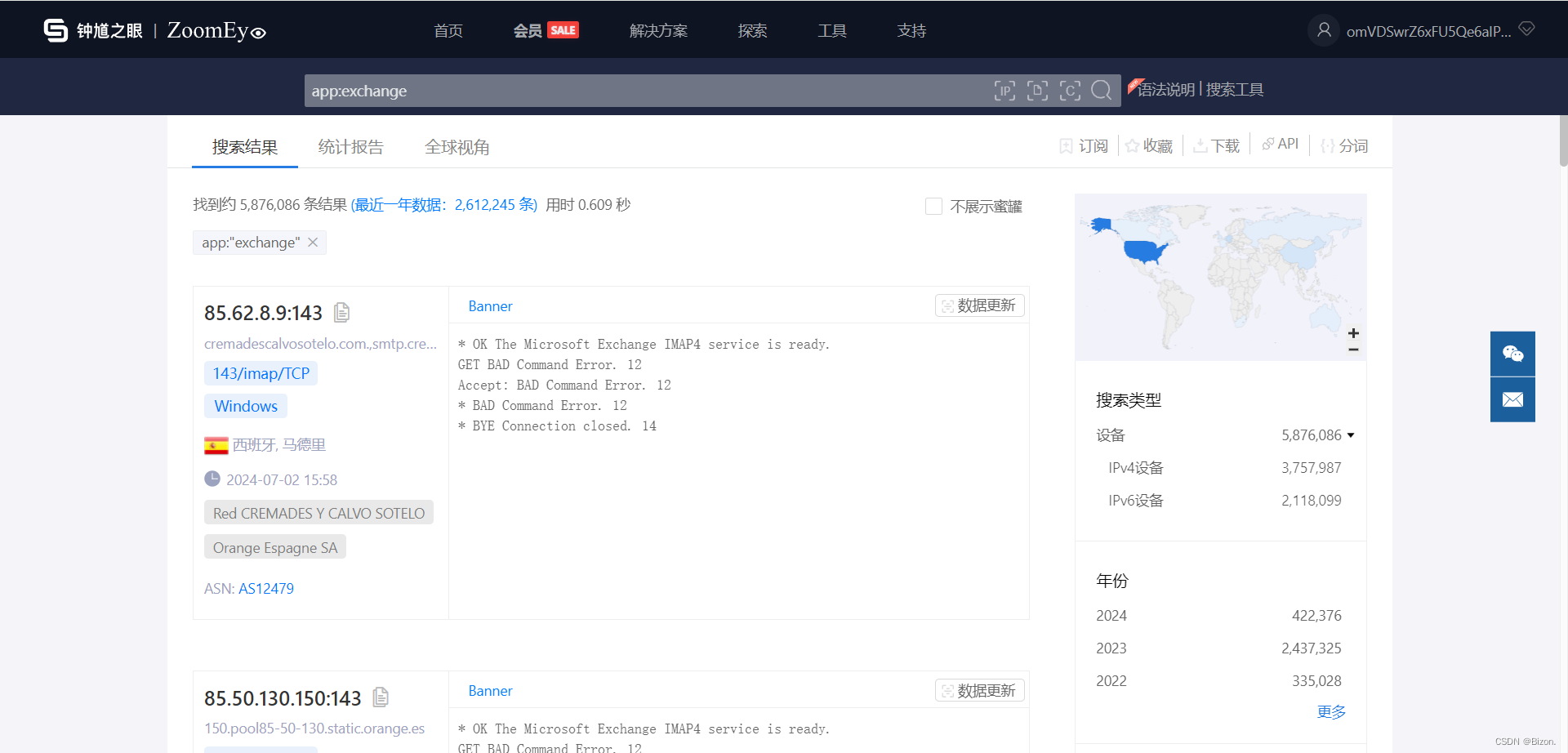
Task: Open the 分词 tokenizer option
Action: [x=1344, y=145]
